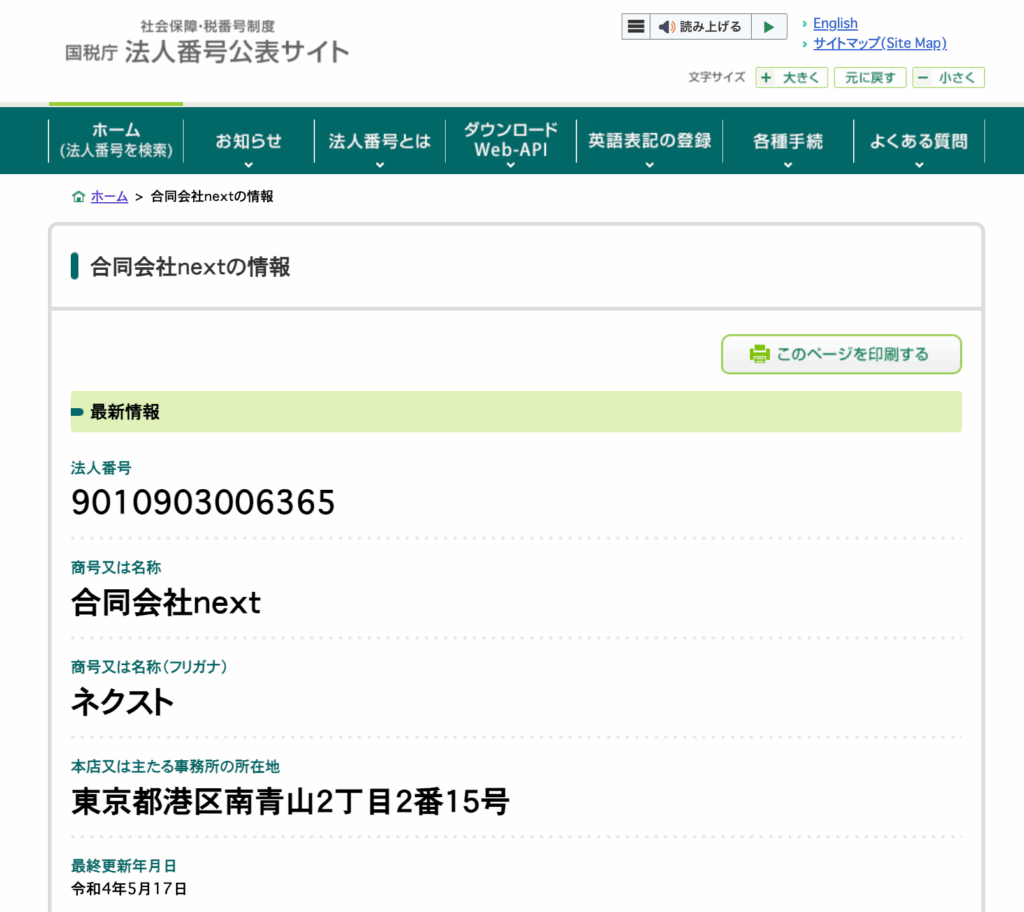Expand chevron under 法人番号とは
The width and height of the screenshot is (1024, 912).
pyautogui.click(x=380, y=165)
